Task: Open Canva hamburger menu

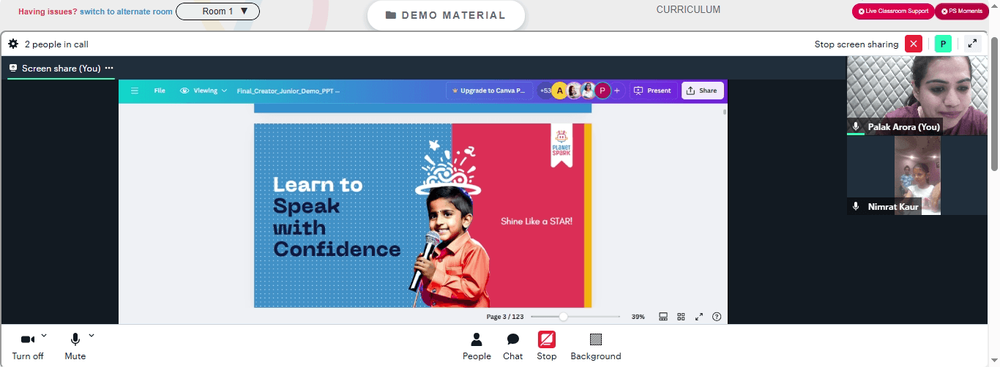Action: click(x=135, y=91)
